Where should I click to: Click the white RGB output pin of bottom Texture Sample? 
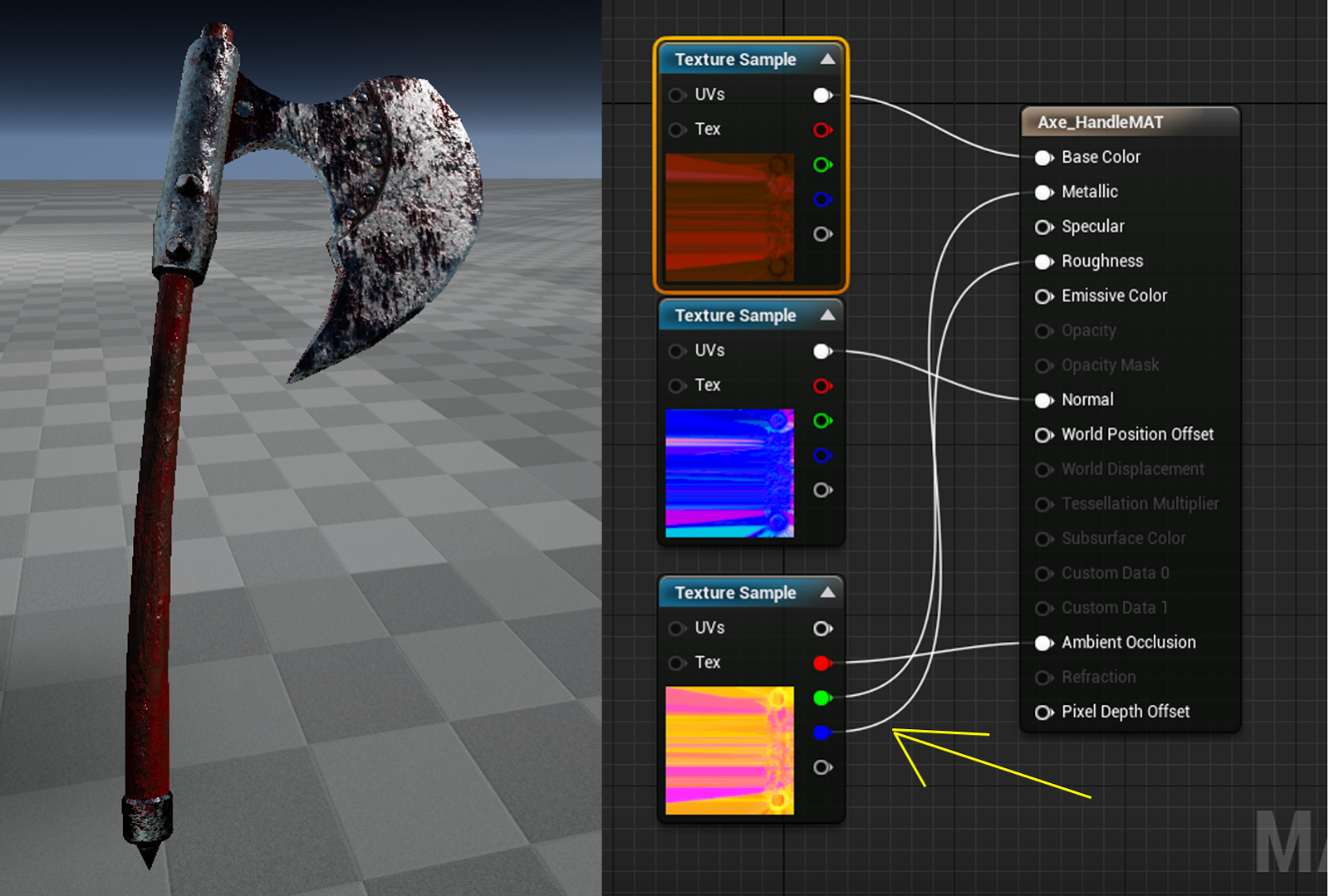822,629
